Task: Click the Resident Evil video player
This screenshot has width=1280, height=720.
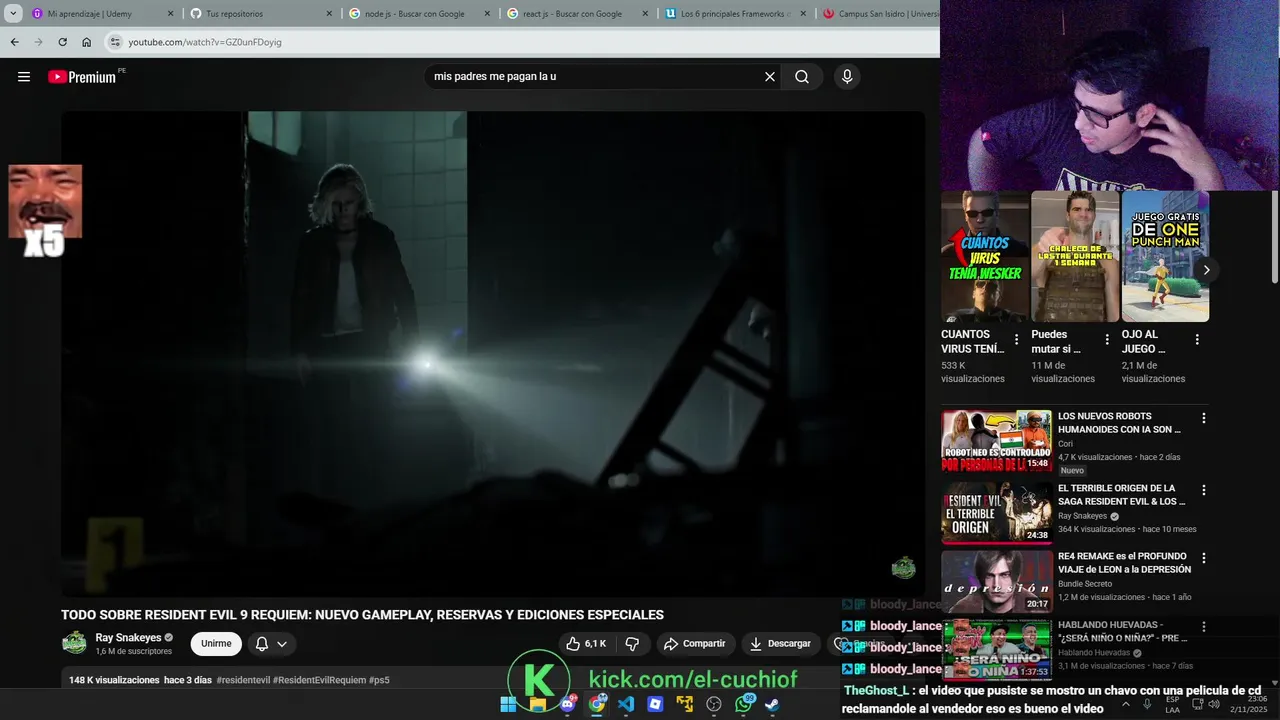Action: pos(493,354)
